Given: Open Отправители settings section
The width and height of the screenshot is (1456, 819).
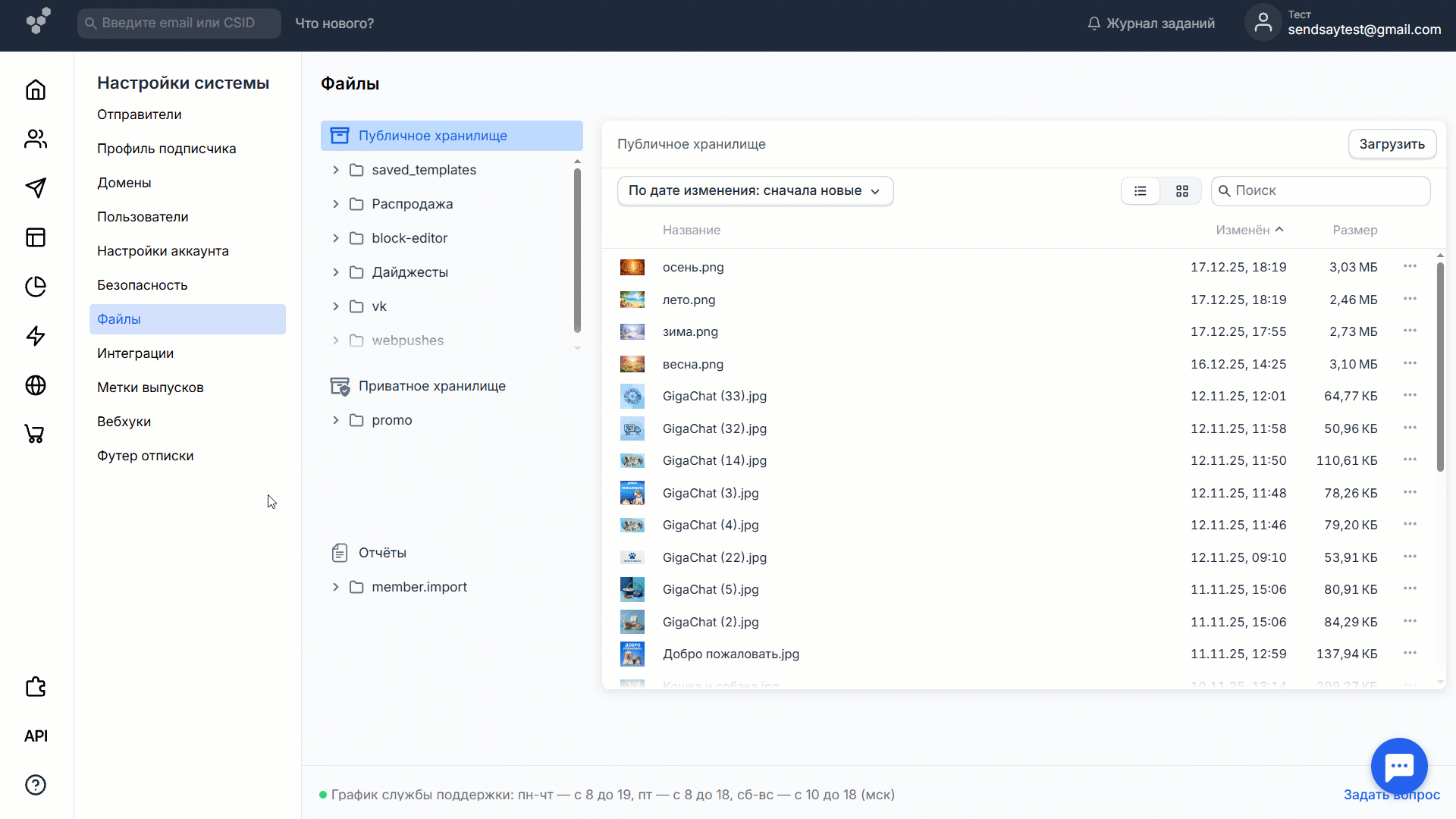Looking at the screenshot, I should [140, 115].
